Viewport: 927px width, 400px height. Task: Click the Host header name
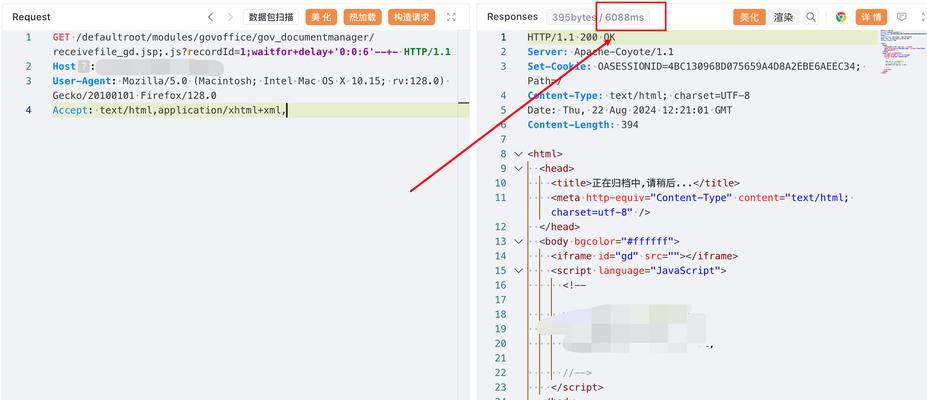[x=64, y=66]
